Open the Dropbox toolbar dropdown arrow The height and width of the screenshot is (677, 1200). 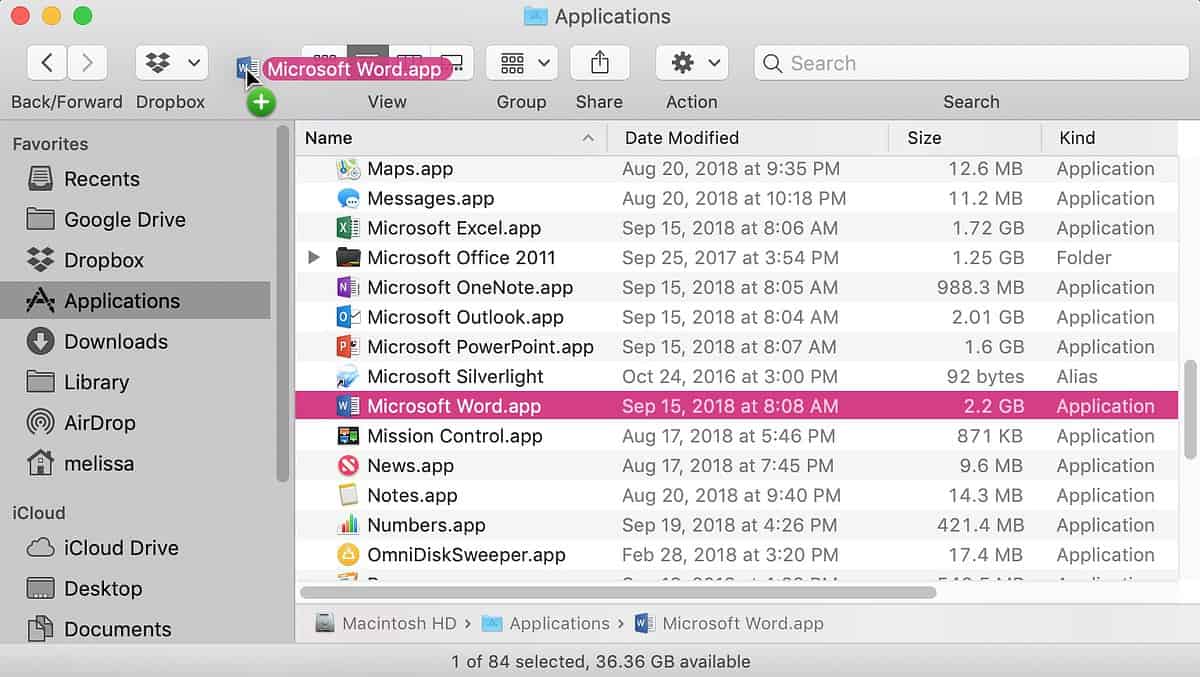pos(196,62)
